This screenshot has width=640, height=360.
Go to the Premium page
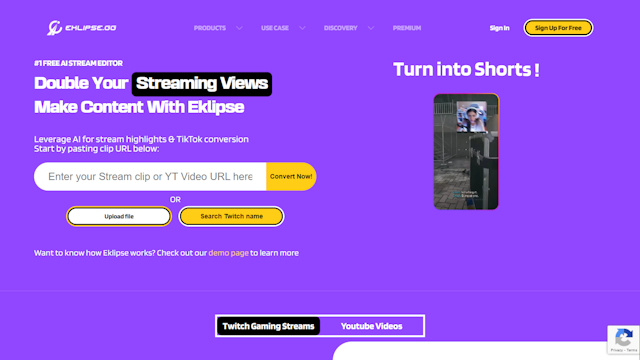pos(407,28)
